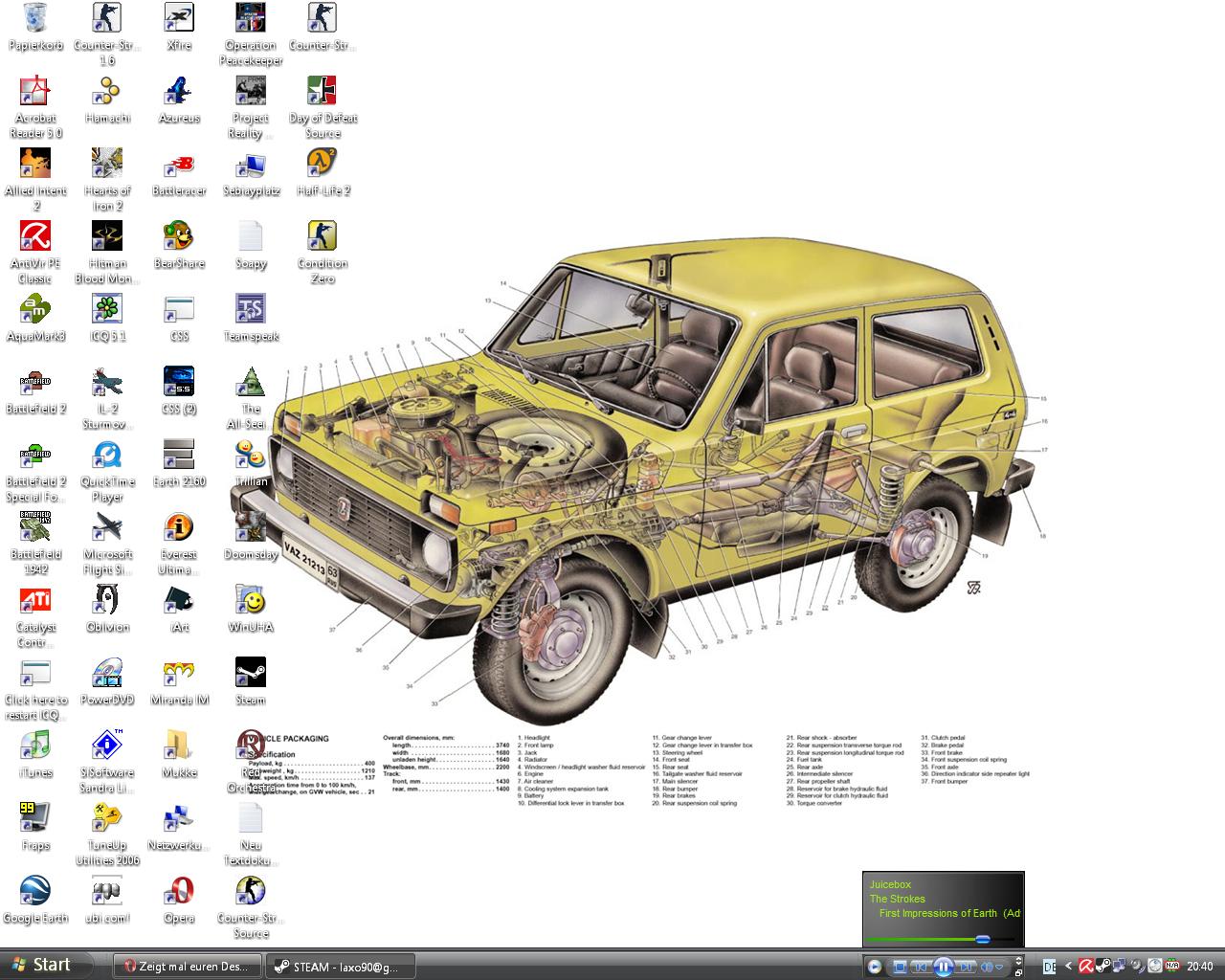
Task: Launch Hitman Blood Money shortcut
Action: tap(107, 253)
